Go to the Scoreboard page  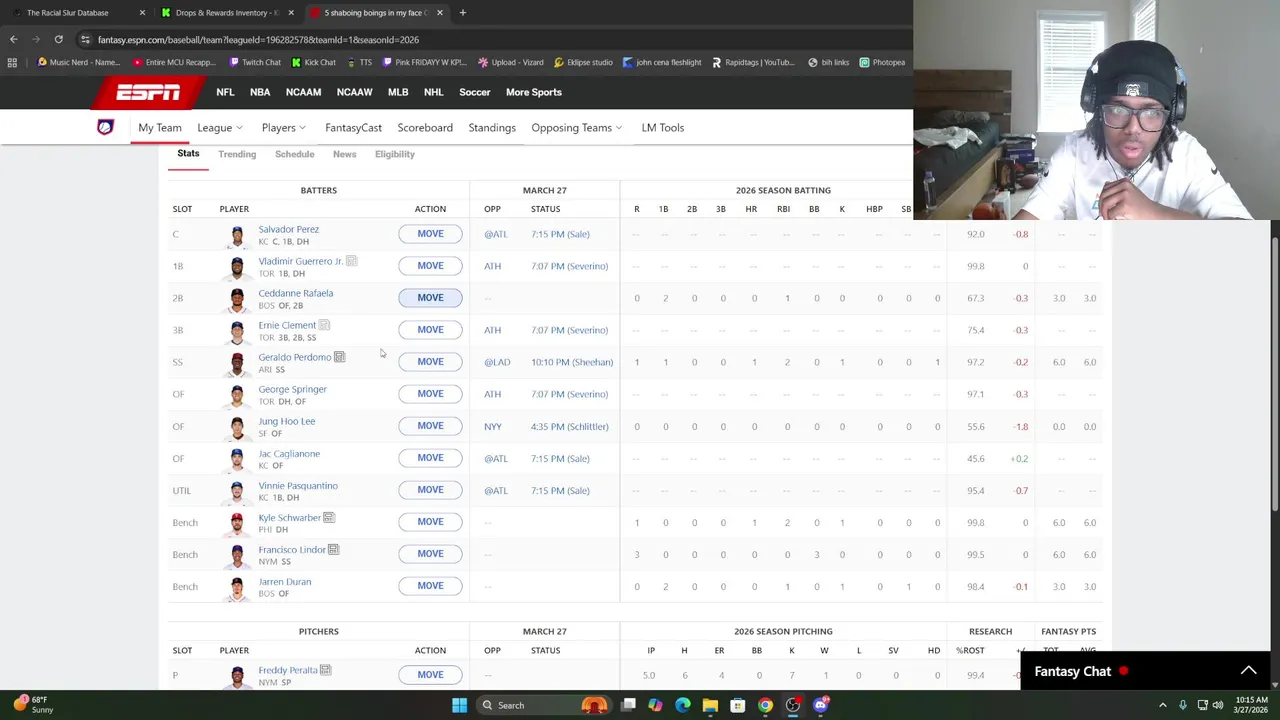(425, 128)
